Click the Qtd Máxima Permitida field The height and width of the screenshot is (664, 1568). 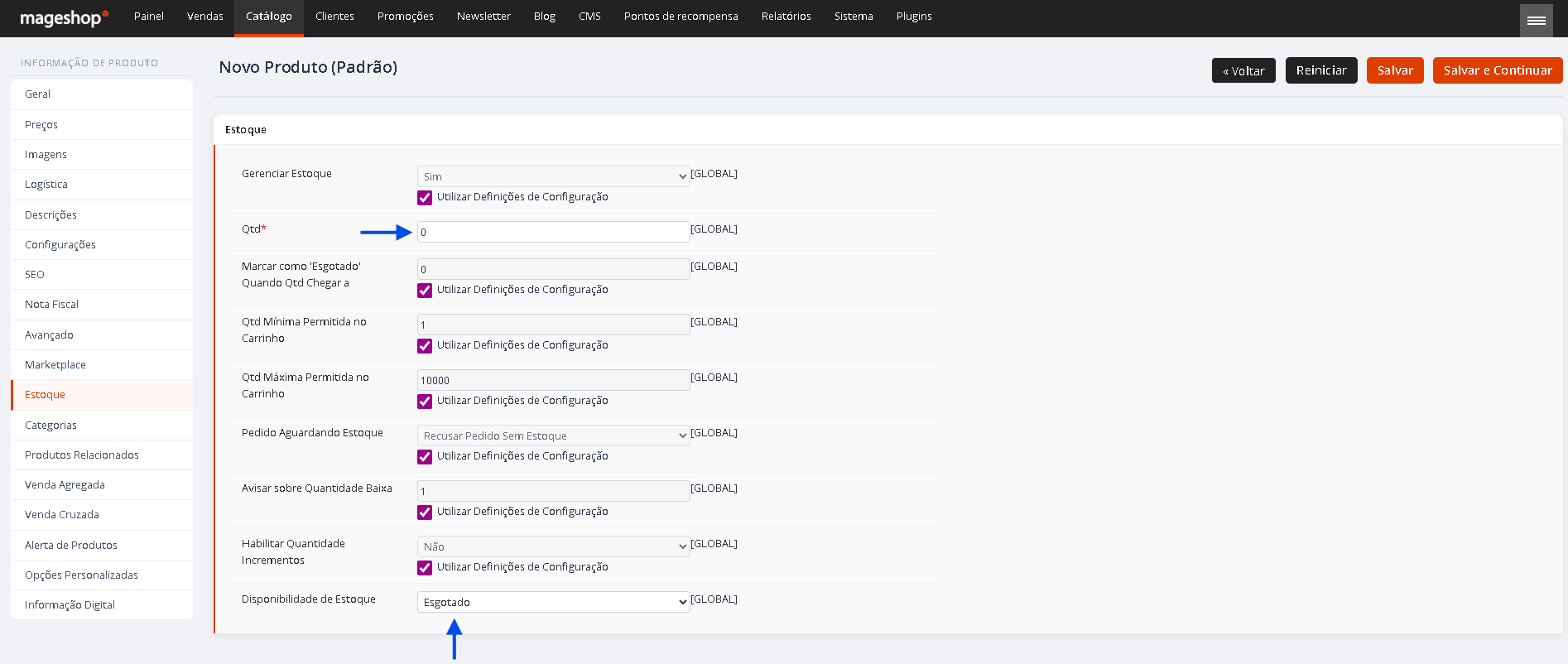pos(553,380)
